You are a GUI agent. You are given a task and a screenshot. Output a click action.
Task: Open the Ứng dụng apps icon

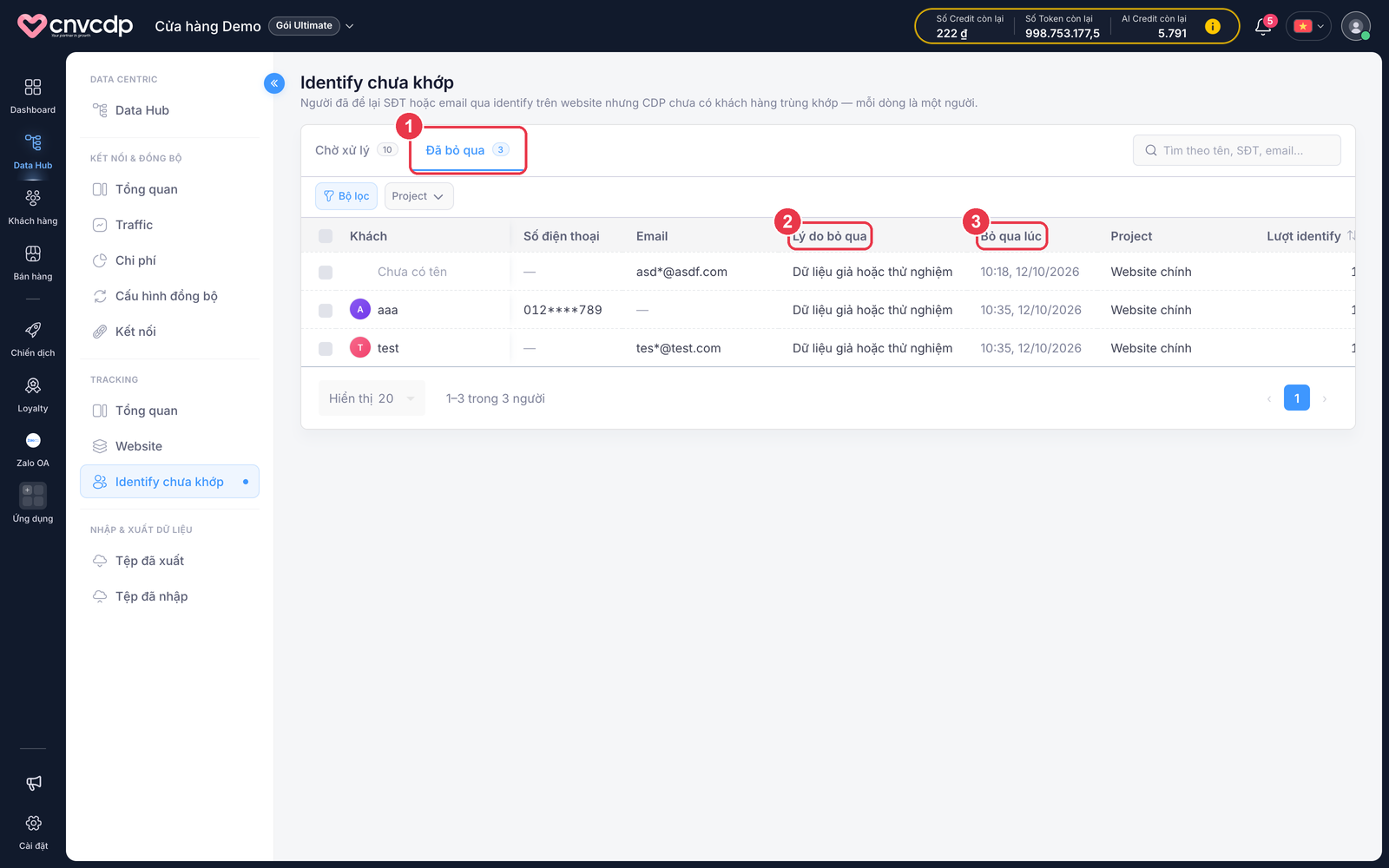point(33,496)
